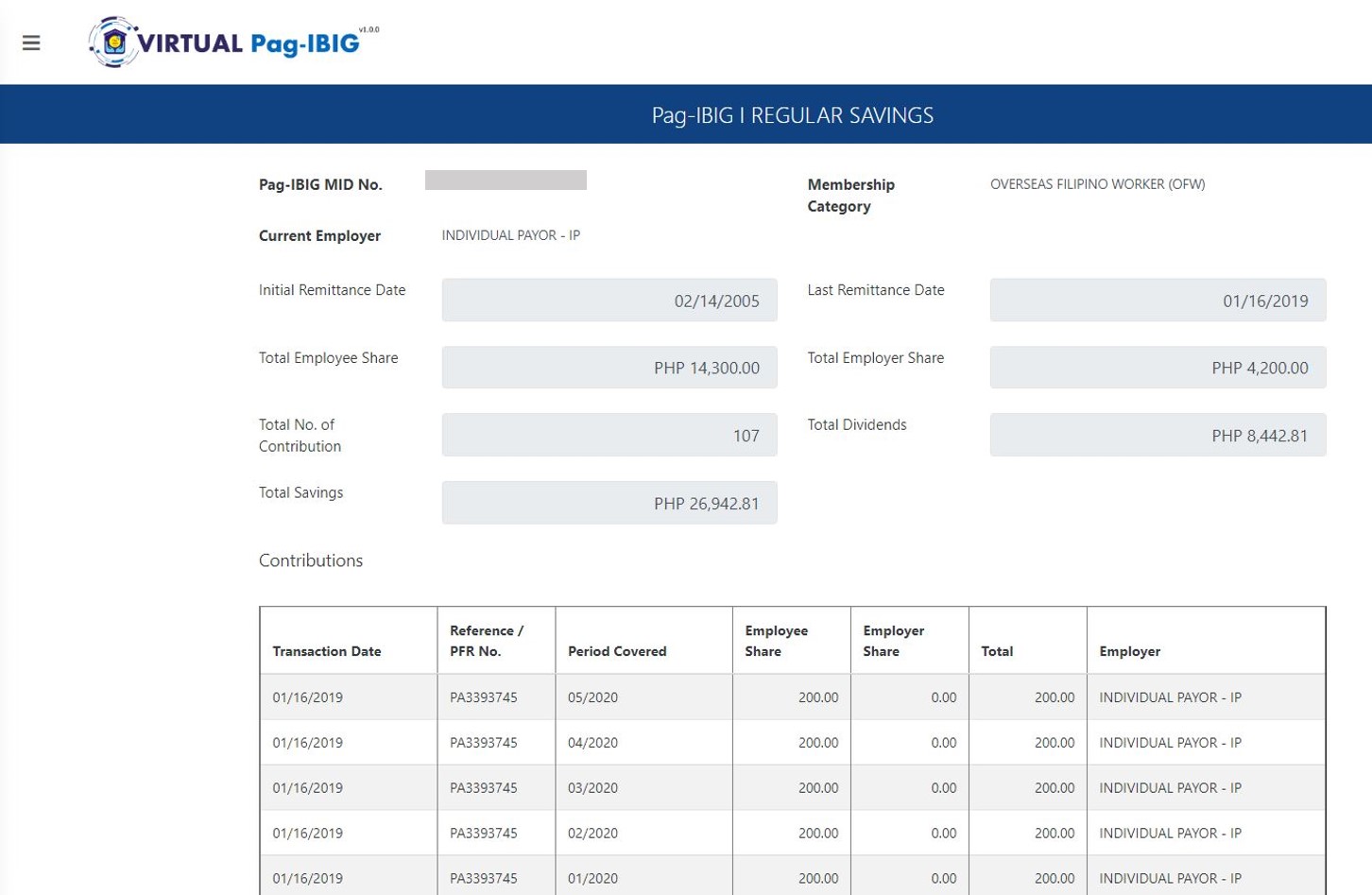Select the Total Employee Share field
The image size is (1372, 895).
[609, 368]
